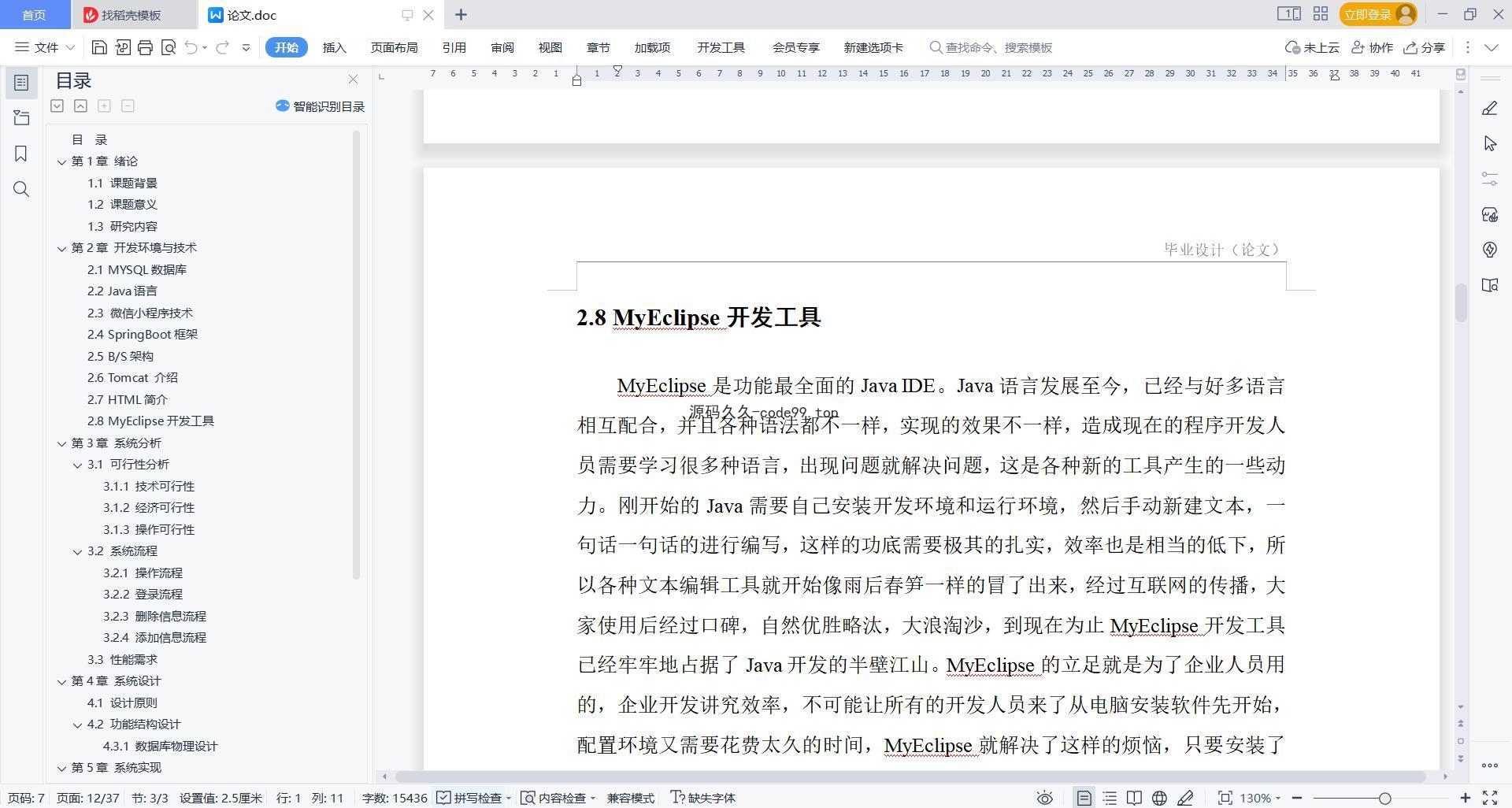Select the 插入 ribbon tab
This screenshot has height=808, width=1512.
point(335,47)
